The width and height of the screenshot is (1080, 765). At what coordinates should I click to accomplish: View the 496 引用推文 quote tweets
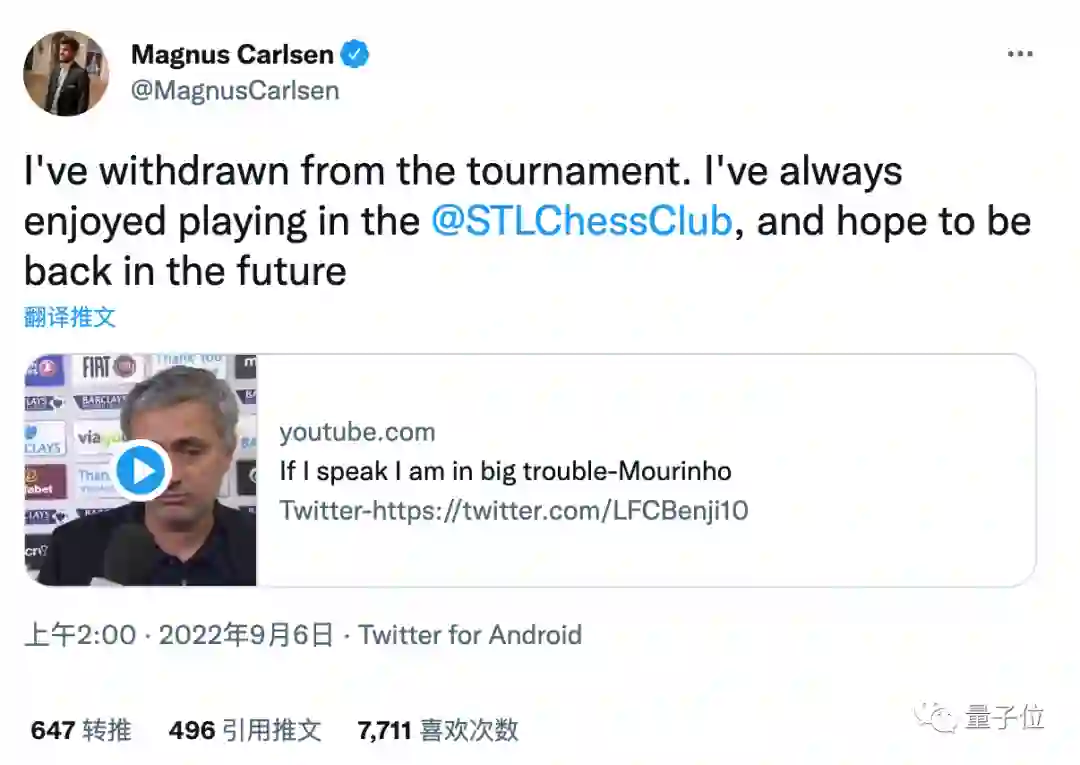(245, 730)
